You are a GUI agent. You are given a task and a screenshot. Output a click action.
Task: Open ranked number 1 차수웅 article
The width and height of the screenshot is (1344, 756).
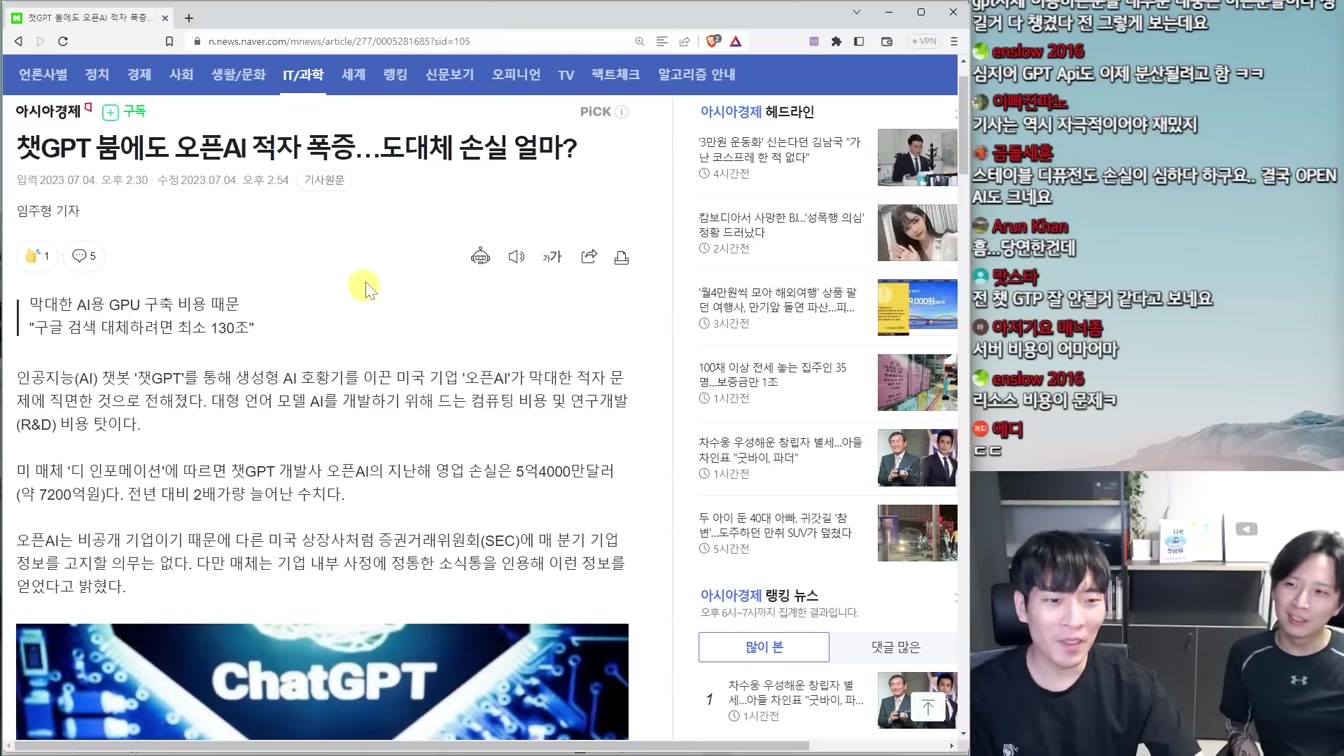pos(796,693)
